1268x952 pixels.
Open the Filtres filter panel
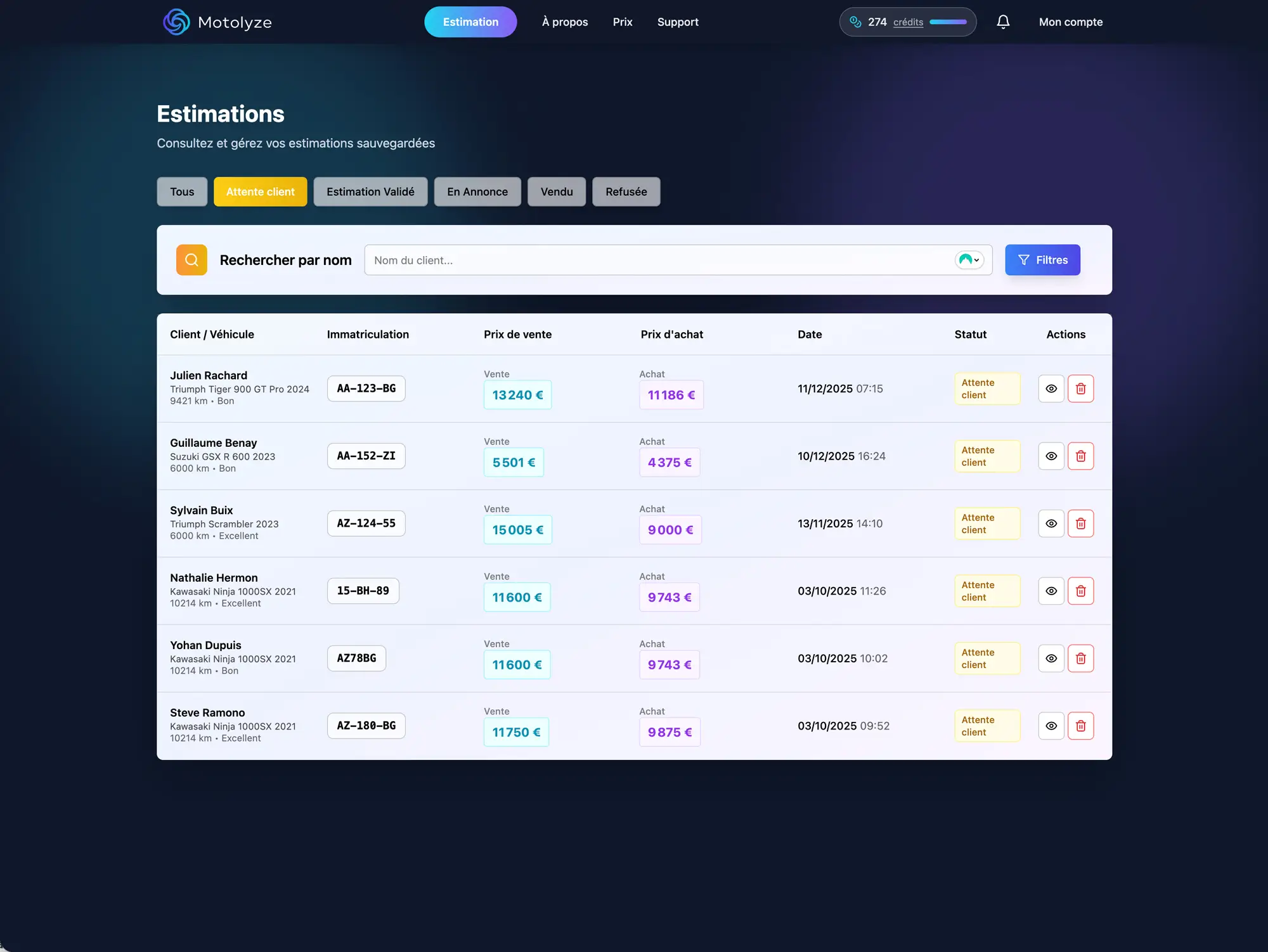(x=1042, y=260)
